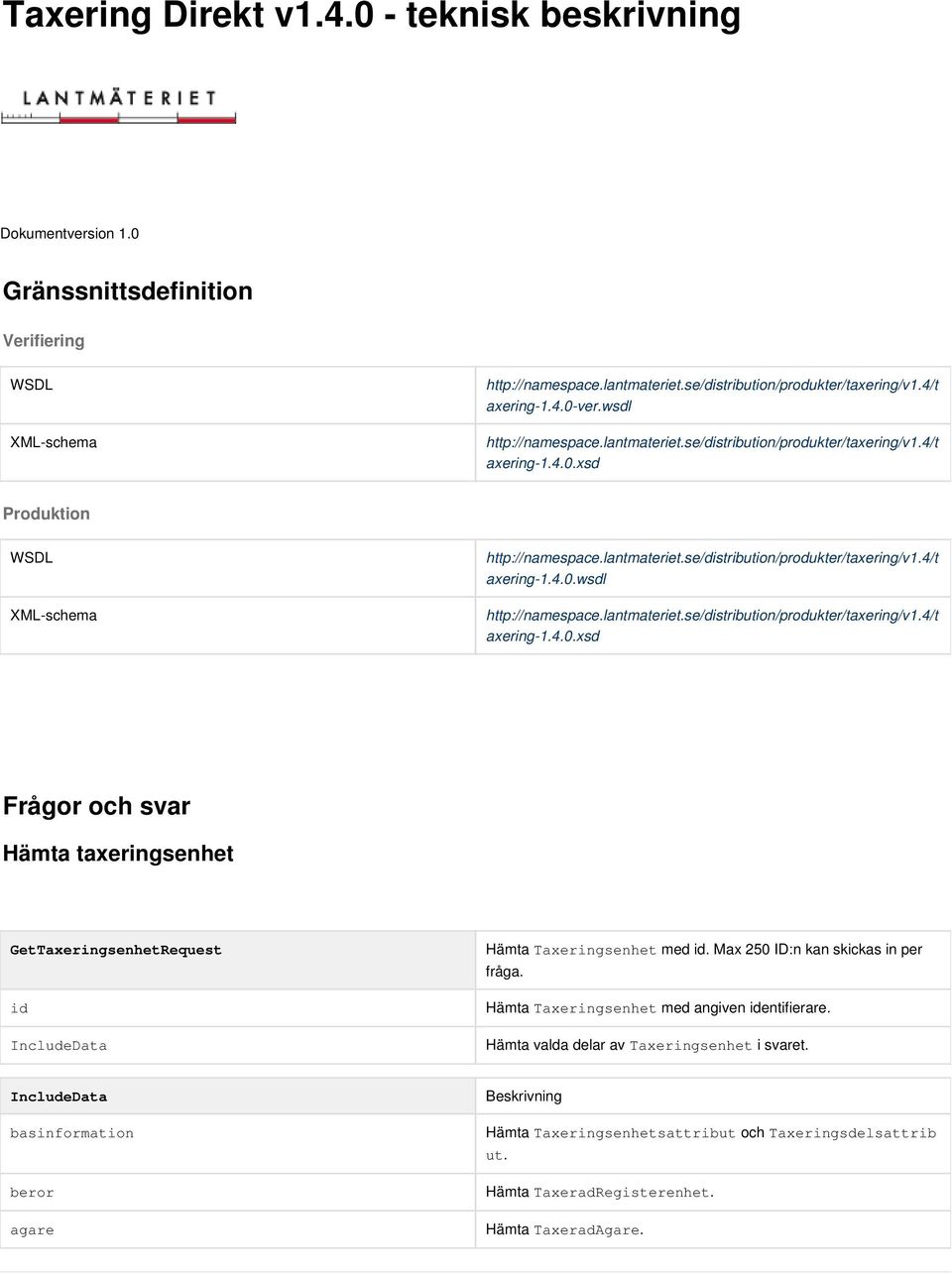
Task: Open the Produktion XML-schema taxering-1.4.0.xsd link
Action: [x=712, y=626]
